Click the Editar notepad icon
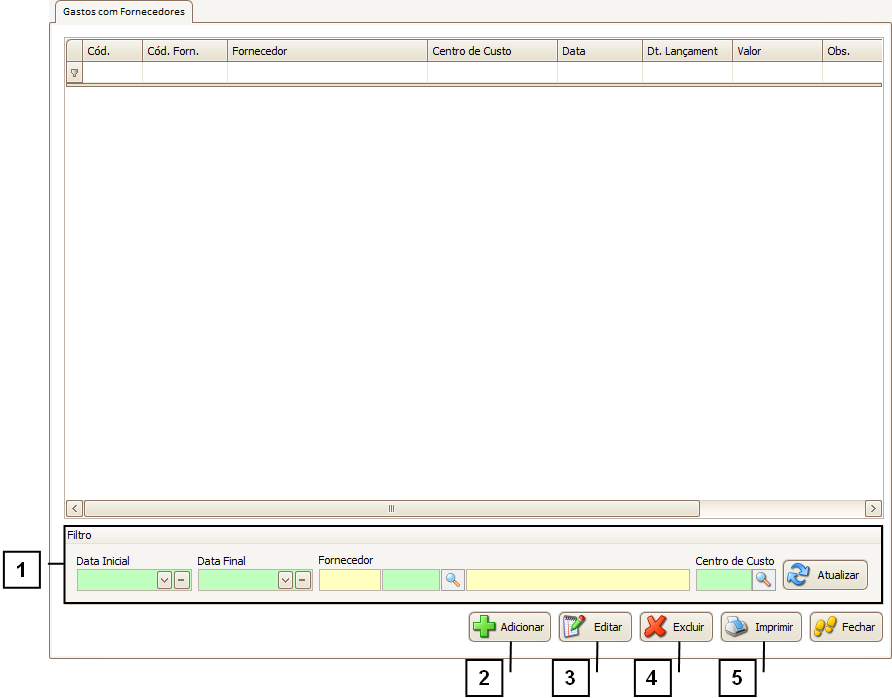The width and height of the screenshot is (892, 698). 574,627
